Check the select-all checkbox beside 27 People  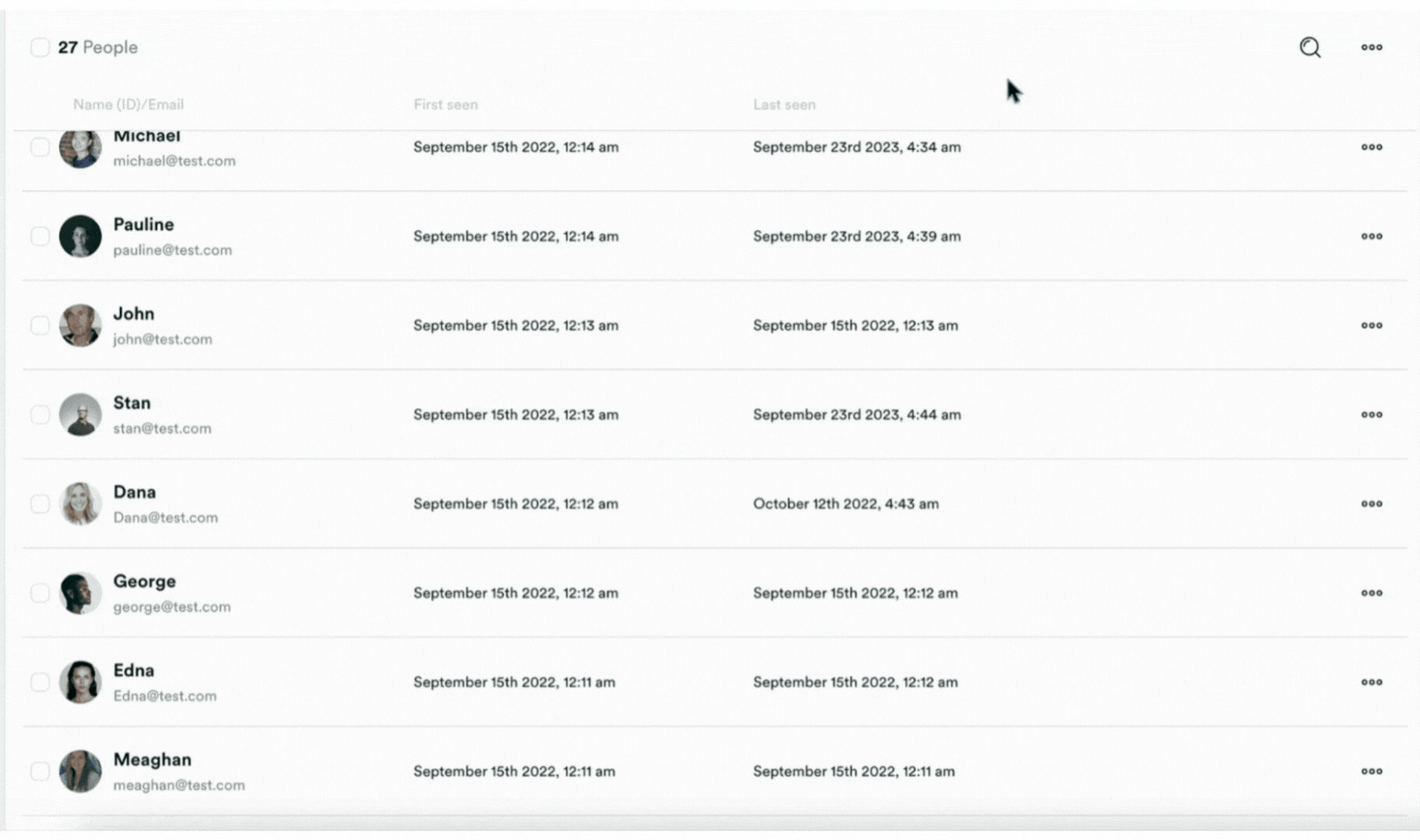coord(40,47)
